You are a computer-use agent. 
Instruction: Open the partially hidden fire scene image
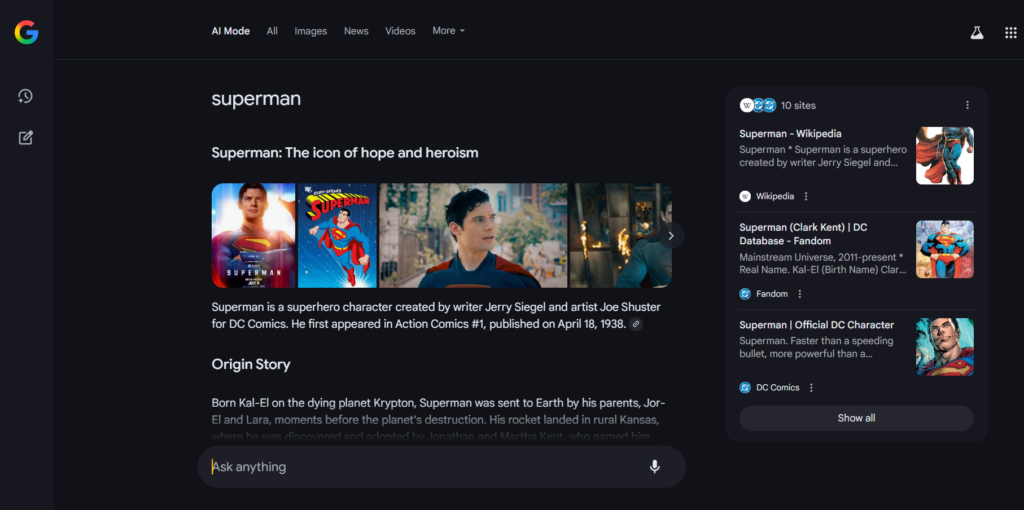point(620,235)
